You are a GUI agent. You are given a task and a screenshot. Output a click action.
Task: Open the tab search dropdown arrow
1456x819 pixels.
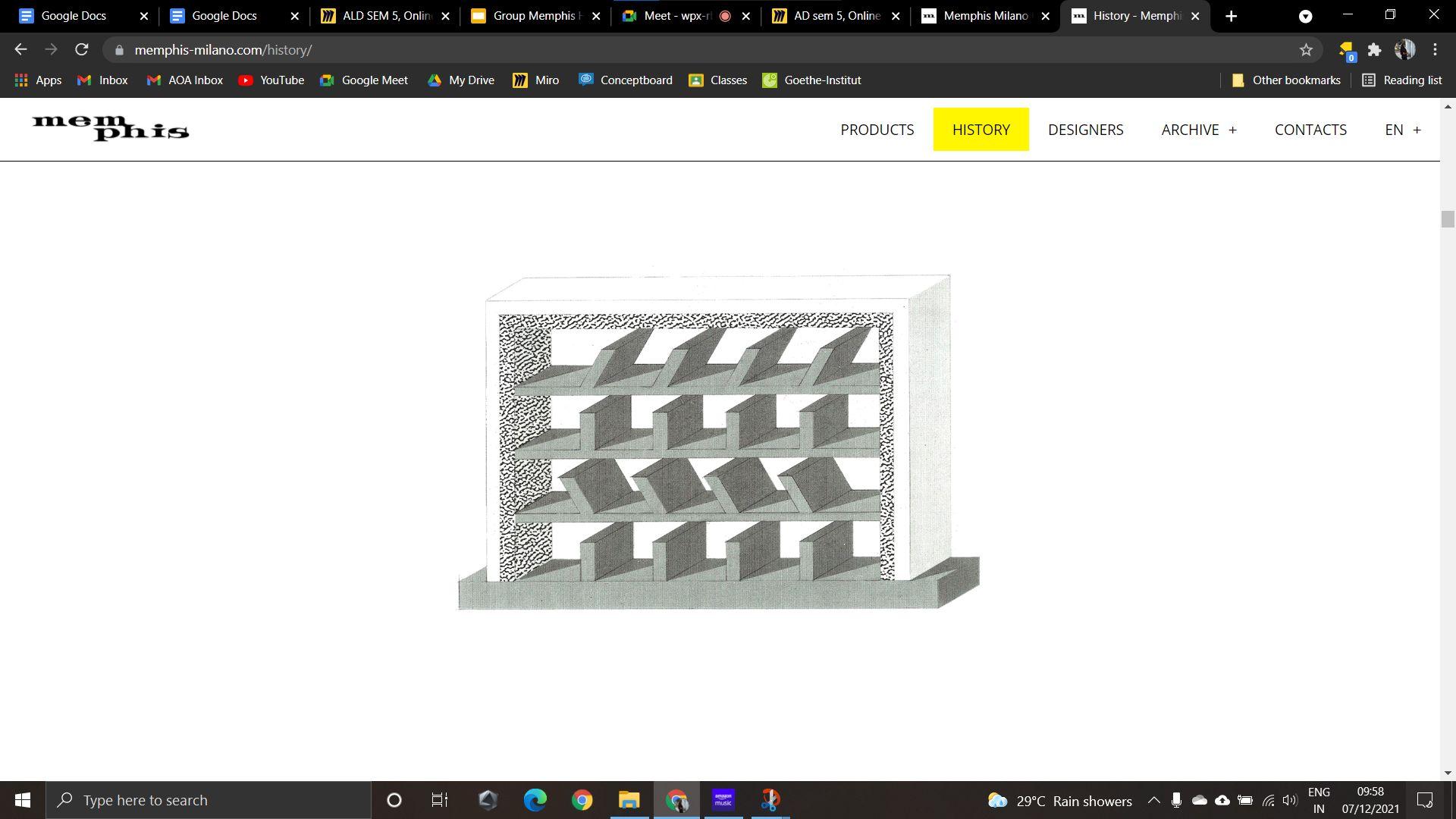pyautogui.click(x=1305, y=16)
